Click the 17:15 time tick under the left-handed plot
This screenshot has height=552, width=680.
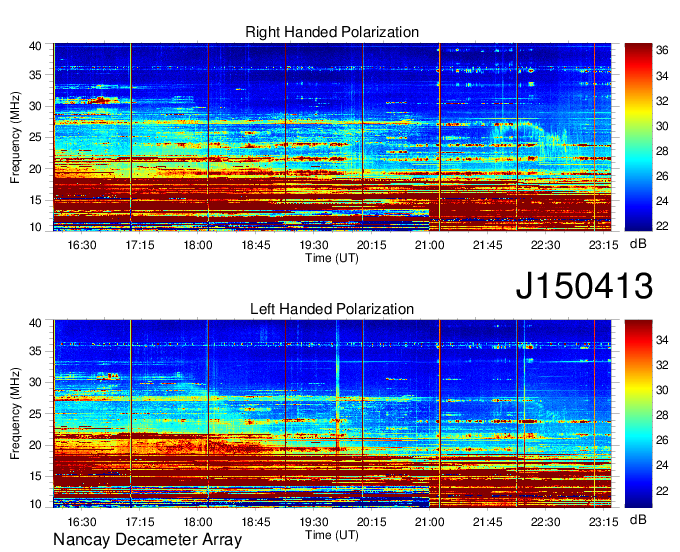pos(140,522)
